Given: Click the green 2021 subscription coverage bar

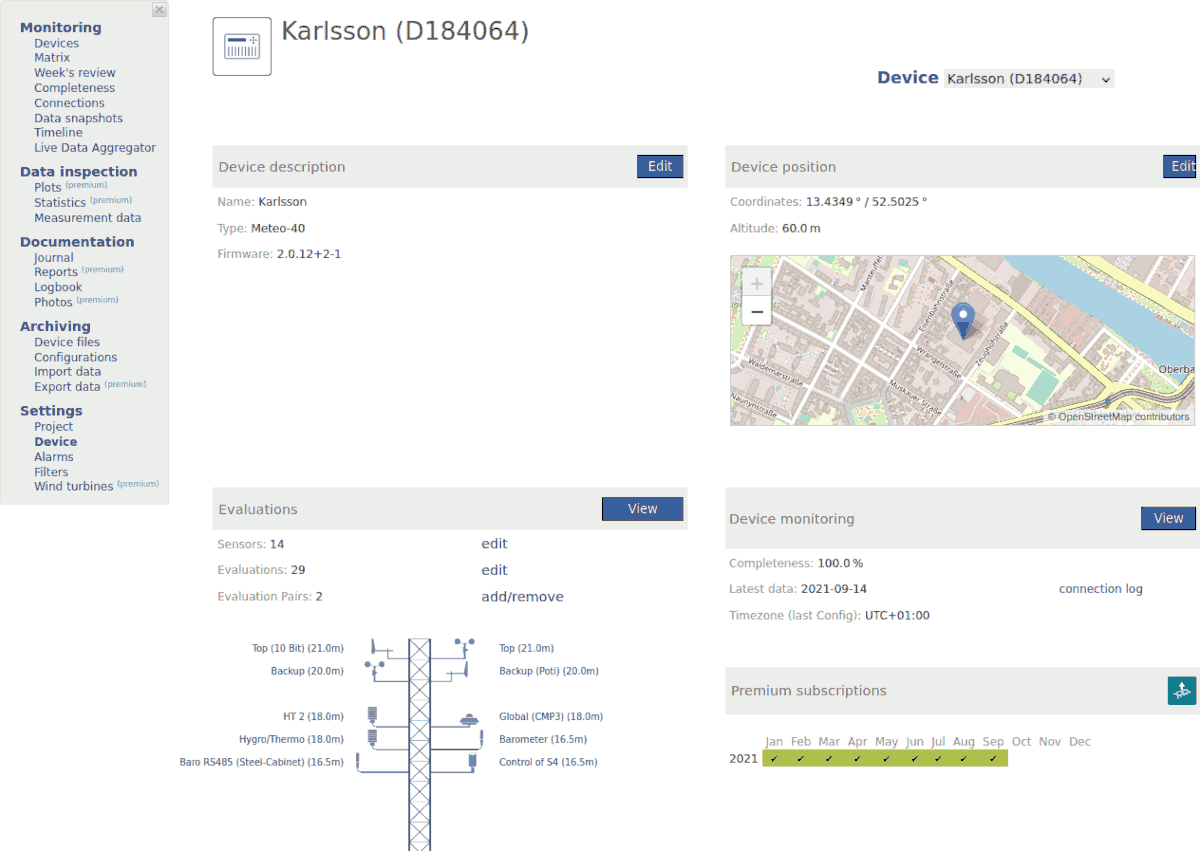Looking at the screenshot, I should [x=886, y=758].
